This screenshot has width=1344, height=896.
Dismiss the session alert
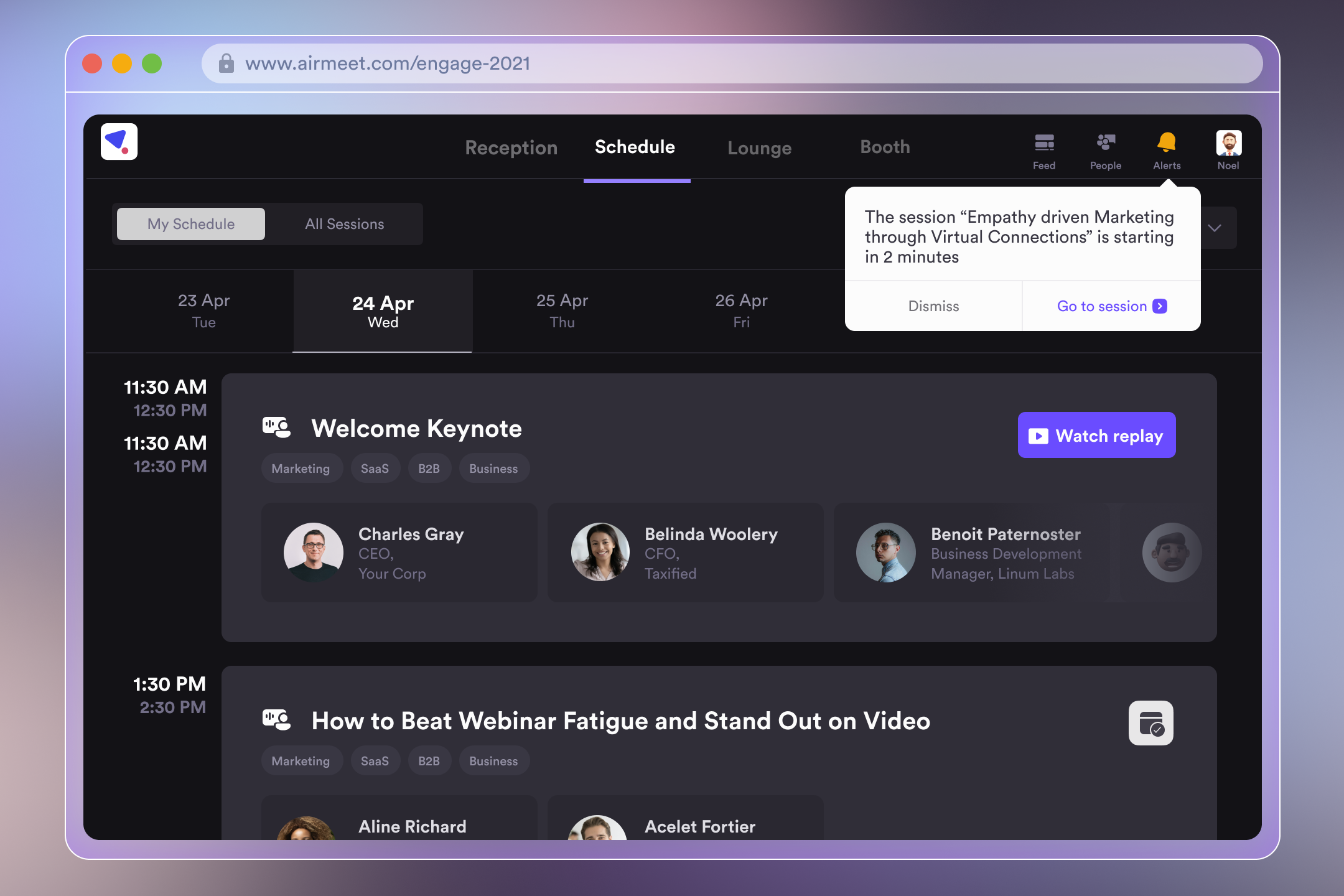(x=933, y=306)
